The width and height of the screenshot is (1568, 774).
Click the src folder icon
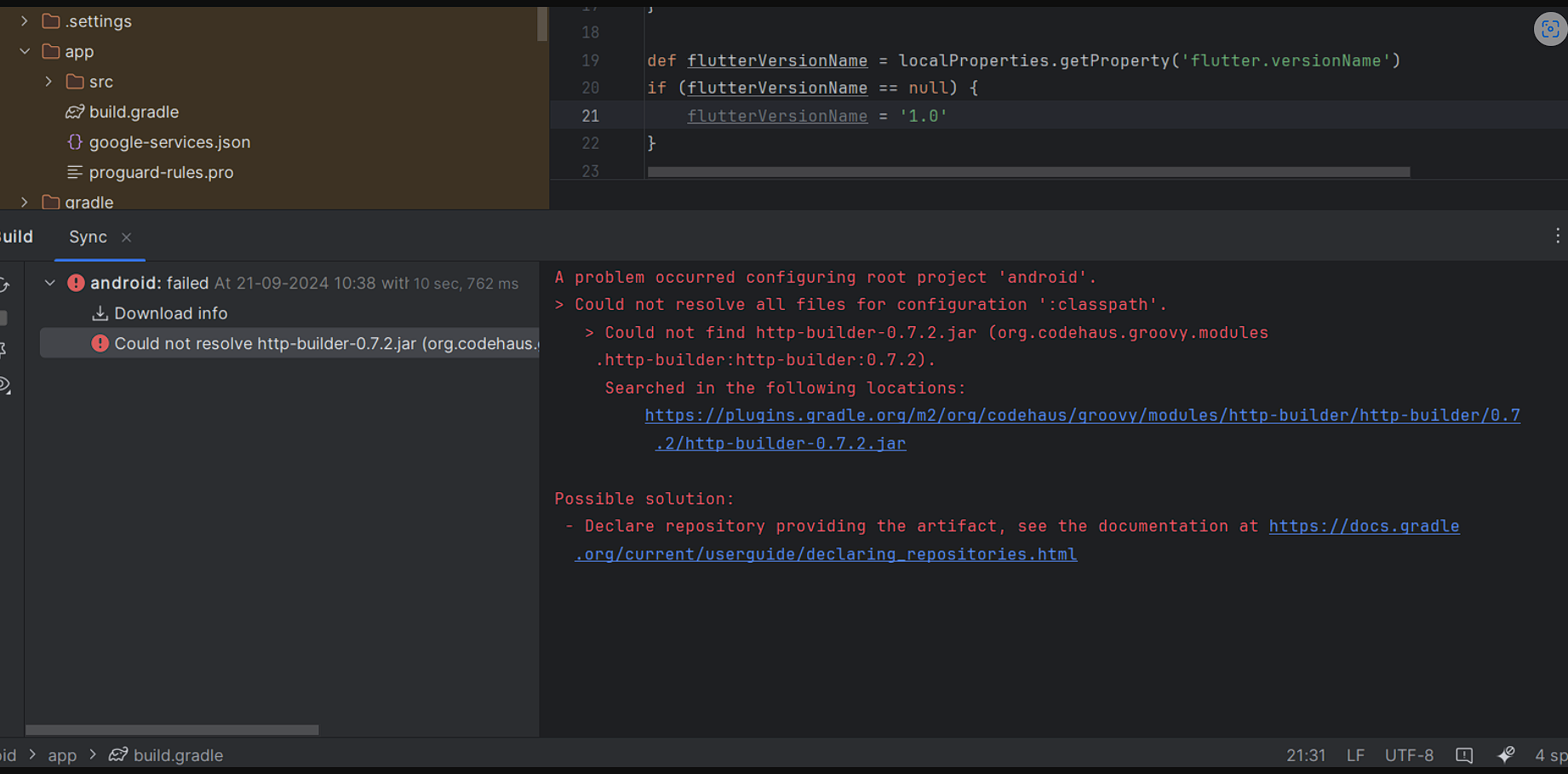pyautogui.click(x=75, y=82)
